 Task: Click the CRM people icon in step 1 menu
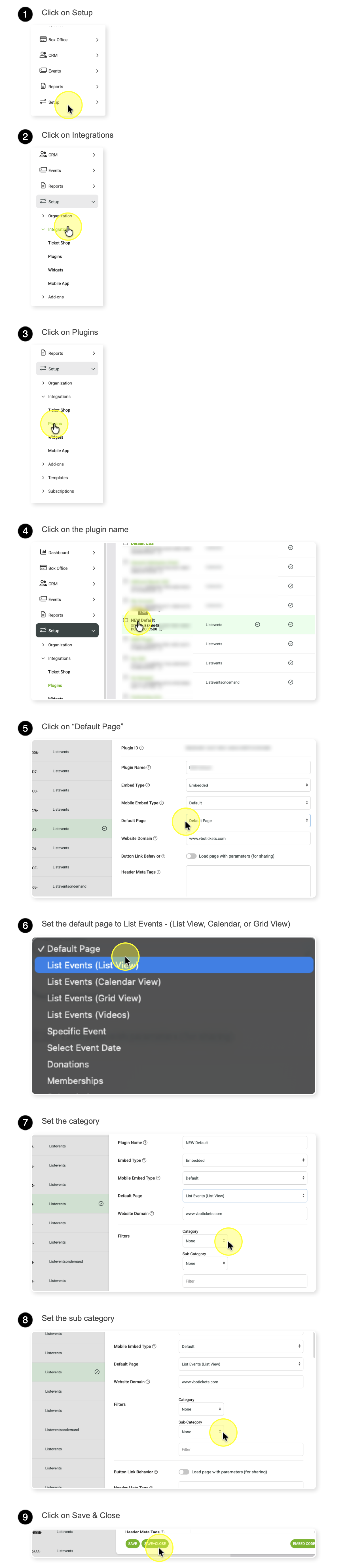click(43, 55)
